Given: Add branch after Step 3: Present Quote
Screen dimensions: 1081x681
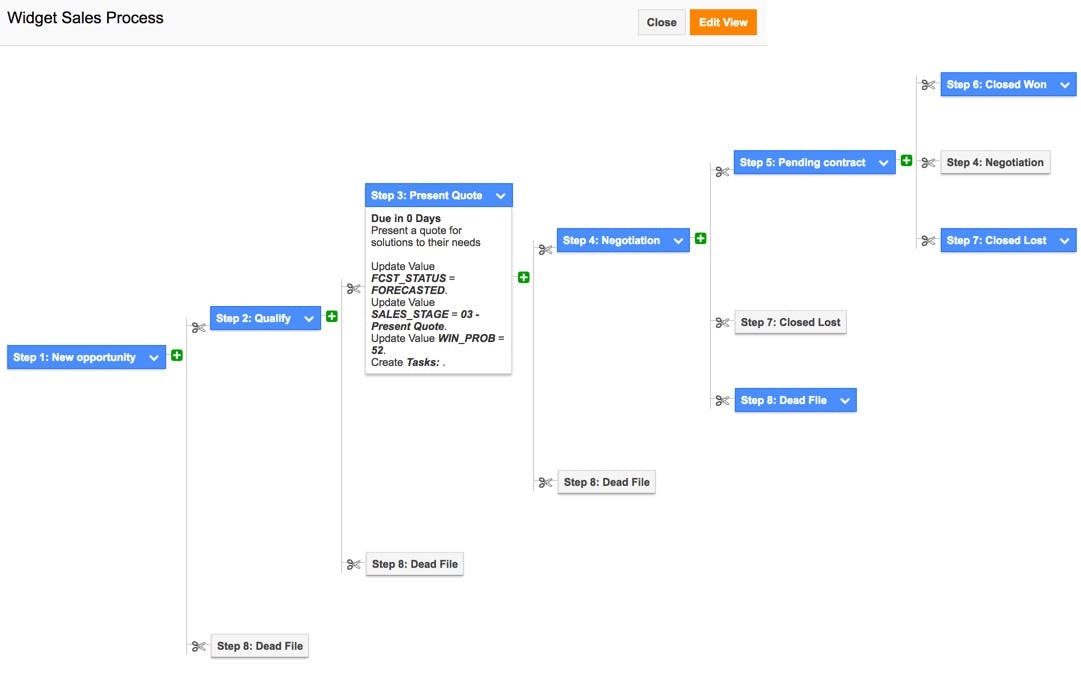Looking at the screenshot, I should 523,277.
